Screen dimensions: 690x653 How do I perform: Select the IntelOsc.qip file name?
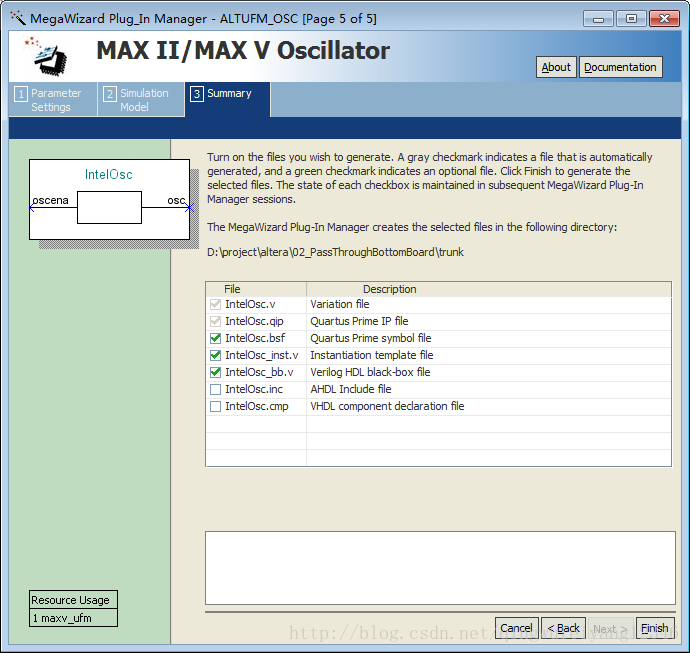pyautogui.click(x=254, y=321)
